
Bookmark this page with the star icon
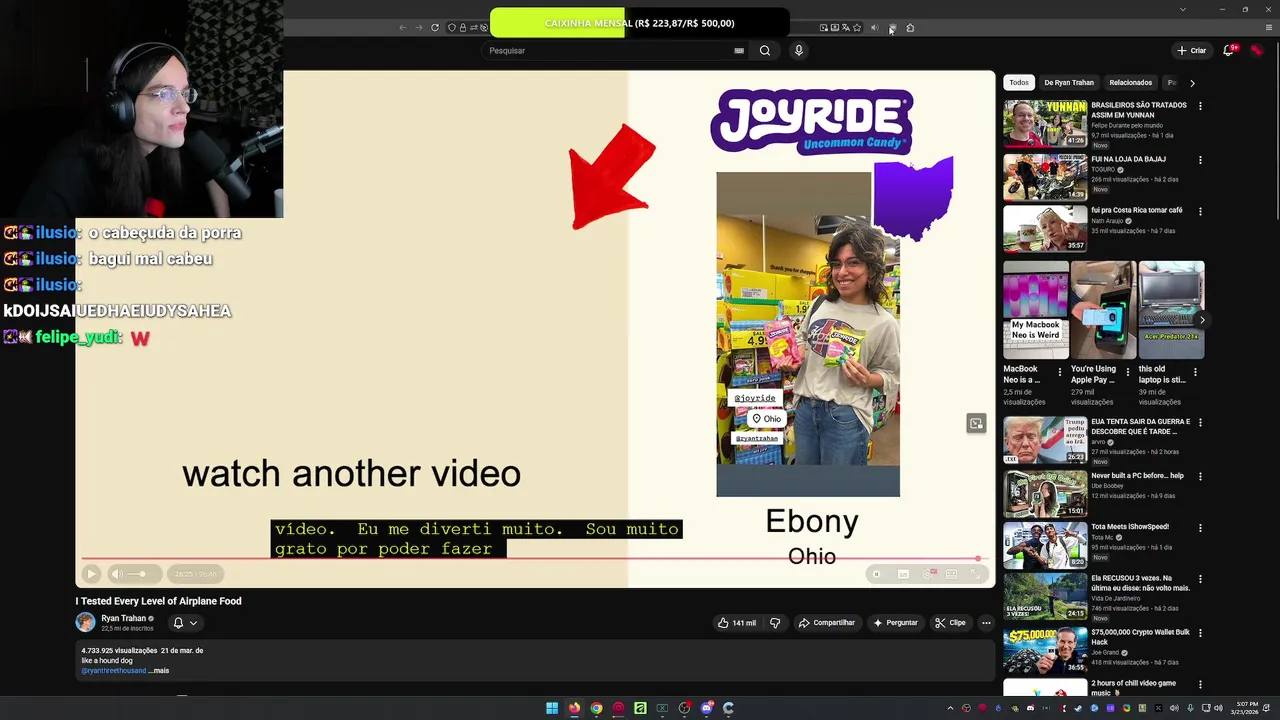[857, 28]
